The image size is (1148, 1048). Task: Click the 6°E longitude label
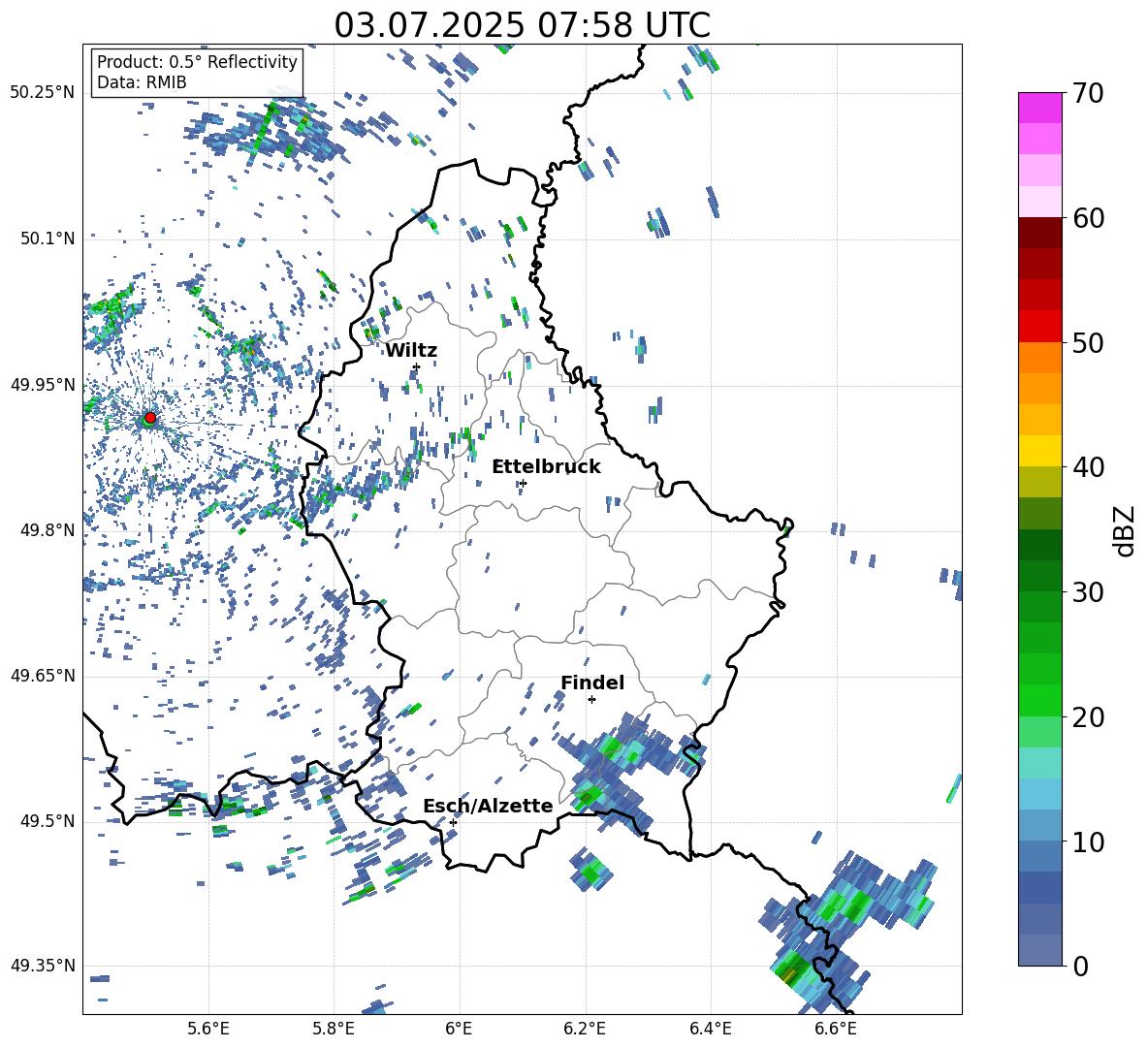459,1029
